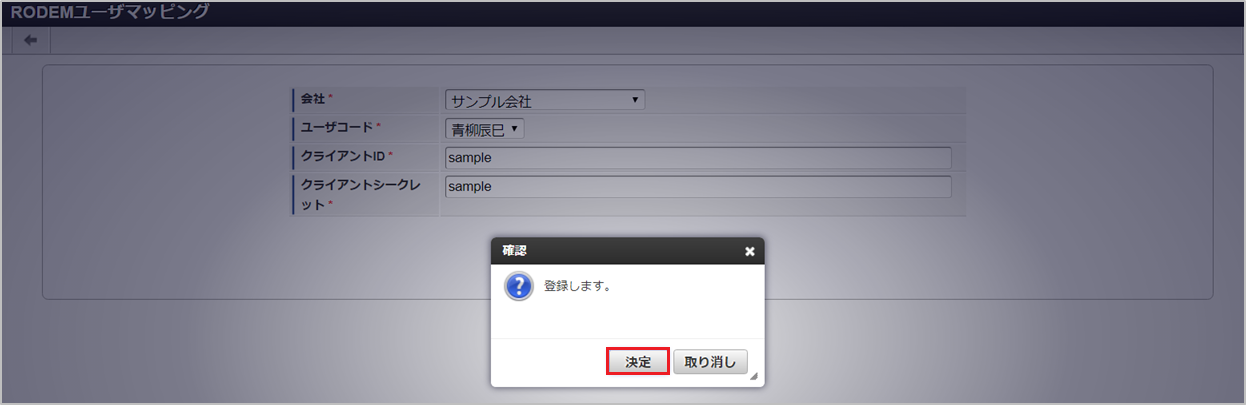The height and width of the screenshot is (405, 1246).
Task: Cancel with the 取り消し button
Action: (710, 362)
